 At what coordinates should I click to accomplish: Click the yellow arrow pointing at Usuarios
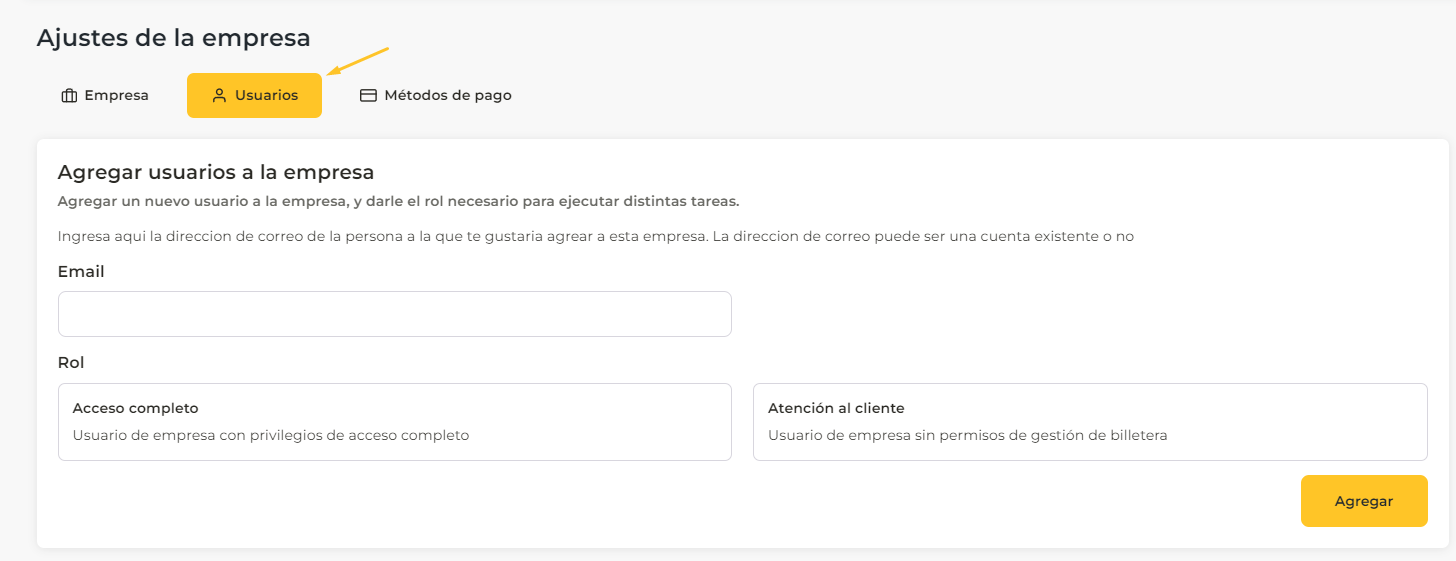pos(358,60)
